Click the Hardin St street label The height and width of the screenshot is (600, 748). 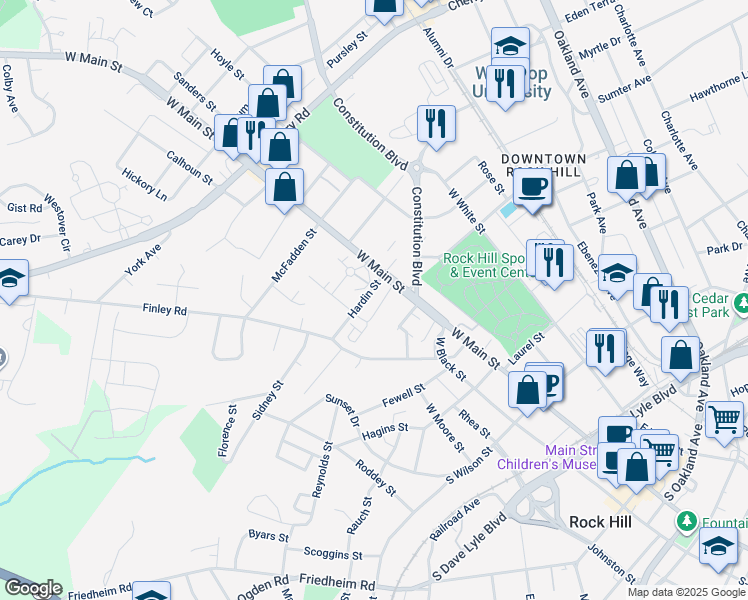pos(364,299)
